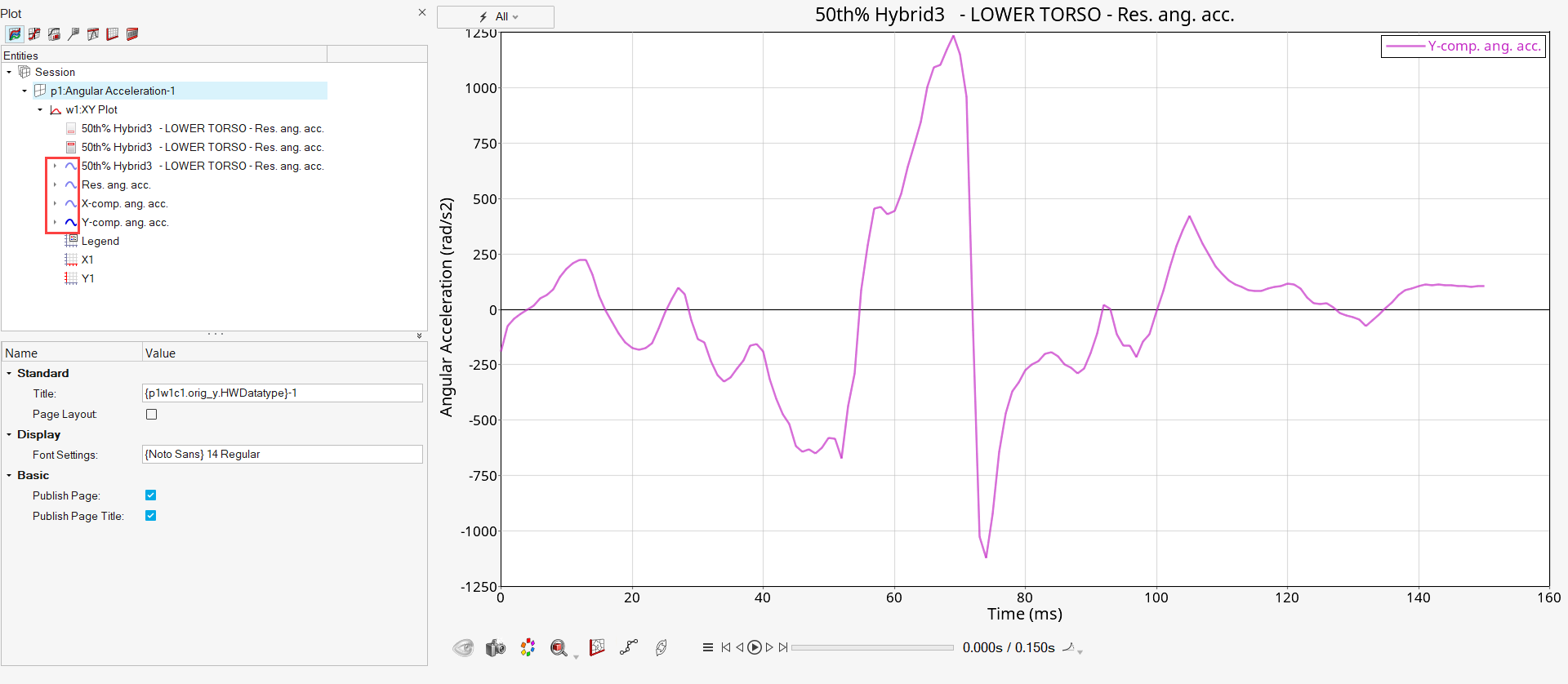Screen dimensions: 1568x684
Task: Expand the Y-comp. ang. acc. curve node
Action: tap(55, 223)
